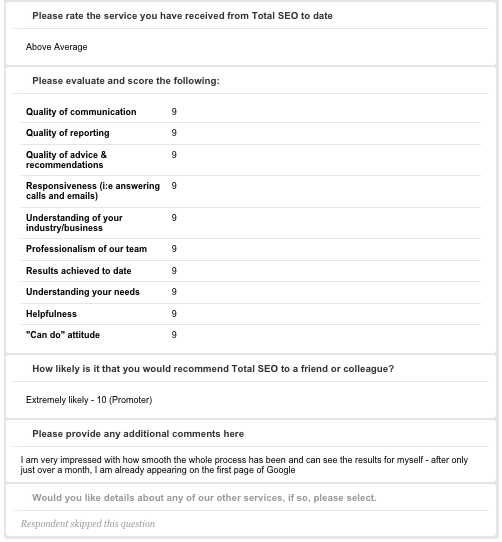
Task: Click the 'Helpfulness' row label
Action: 52,314
